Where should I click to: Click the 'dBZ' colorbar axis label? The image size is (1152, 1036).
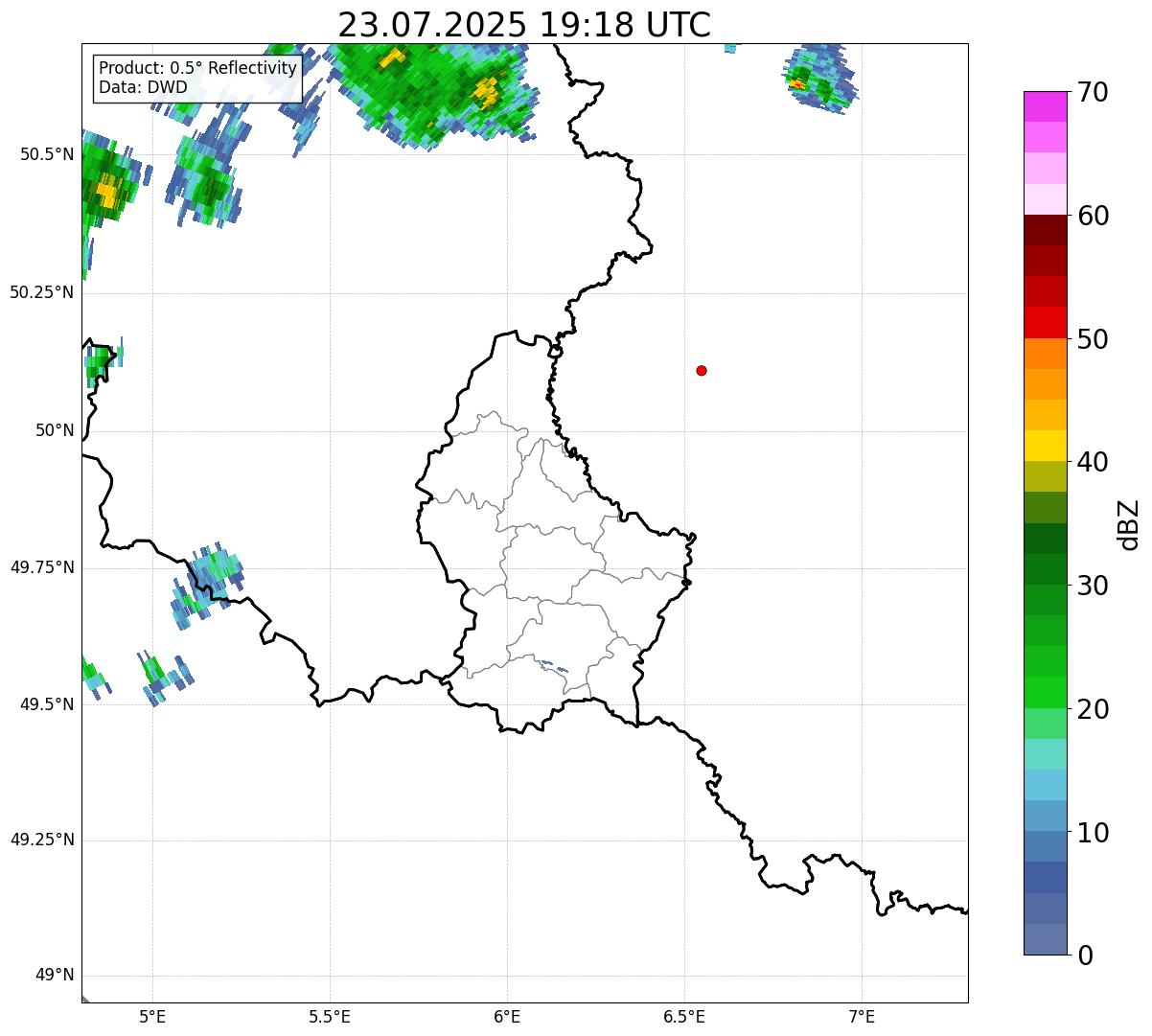tap(1129, 524)
